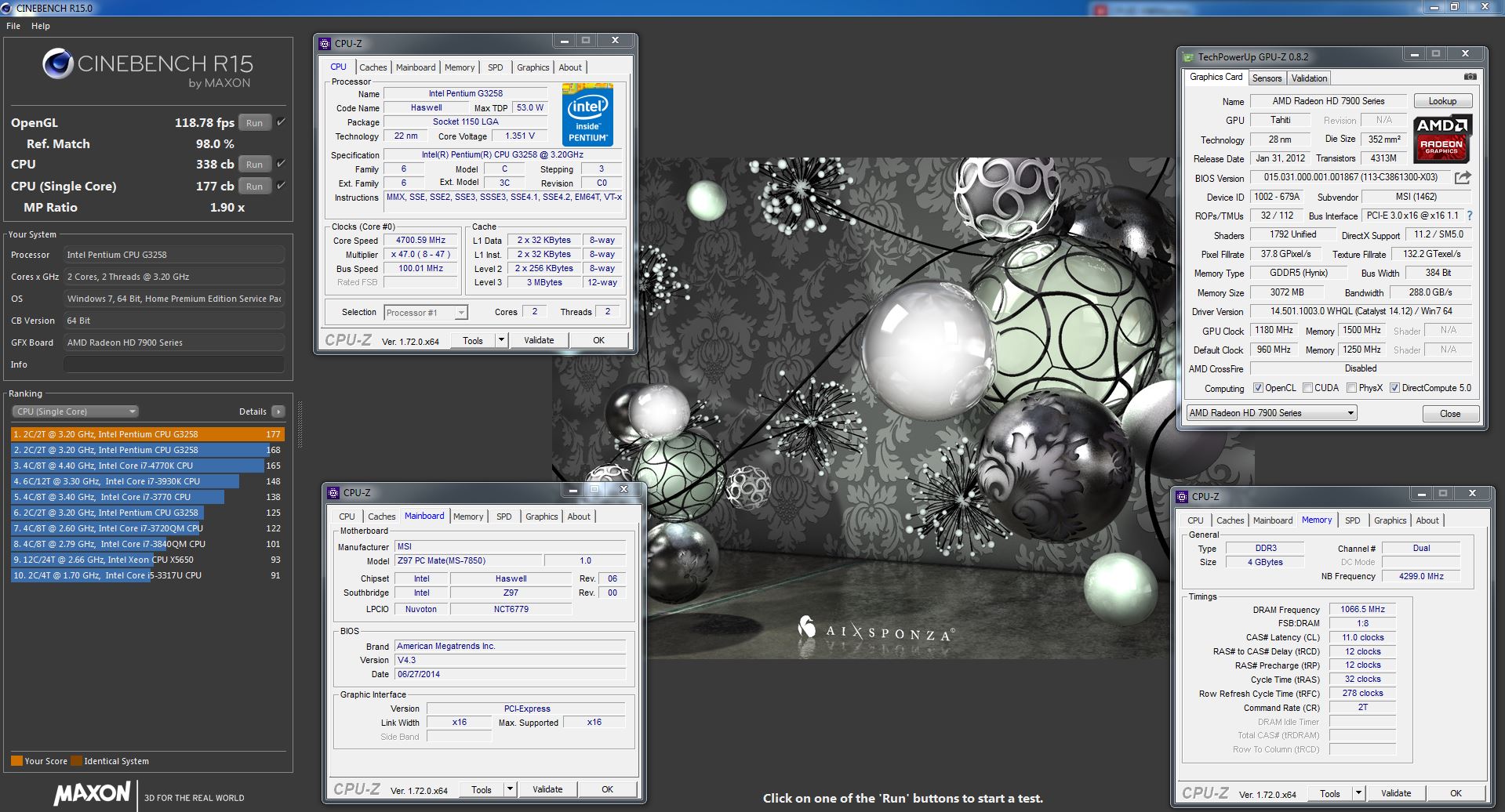Click the Core Speed 4700.59 MHz value
This screenshot has width=1505, height=812.
[420, 241]
